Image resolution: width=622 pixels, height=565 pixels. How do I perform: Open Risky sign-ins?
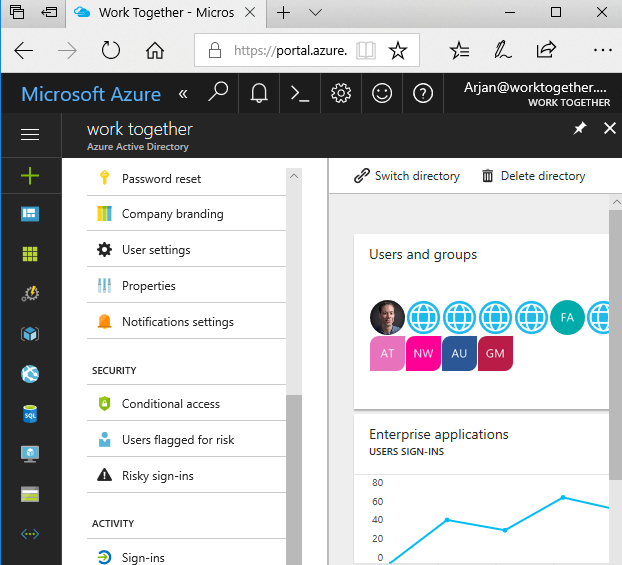click(x=186, y=475)
